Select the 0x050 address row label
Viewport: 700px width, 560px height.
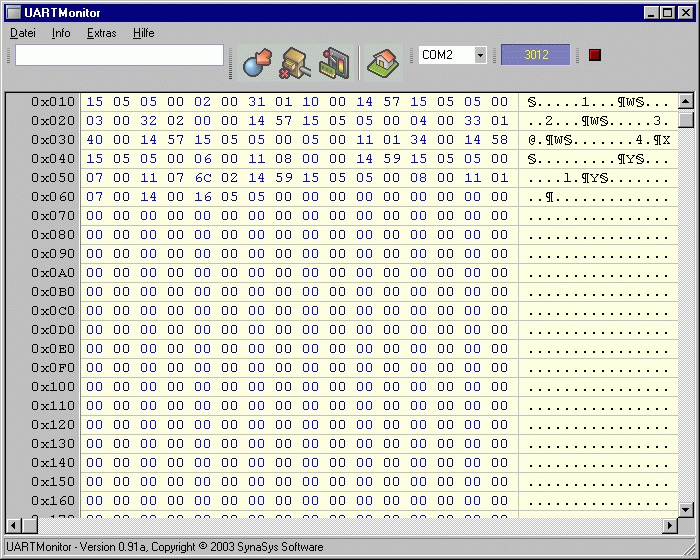53,178
